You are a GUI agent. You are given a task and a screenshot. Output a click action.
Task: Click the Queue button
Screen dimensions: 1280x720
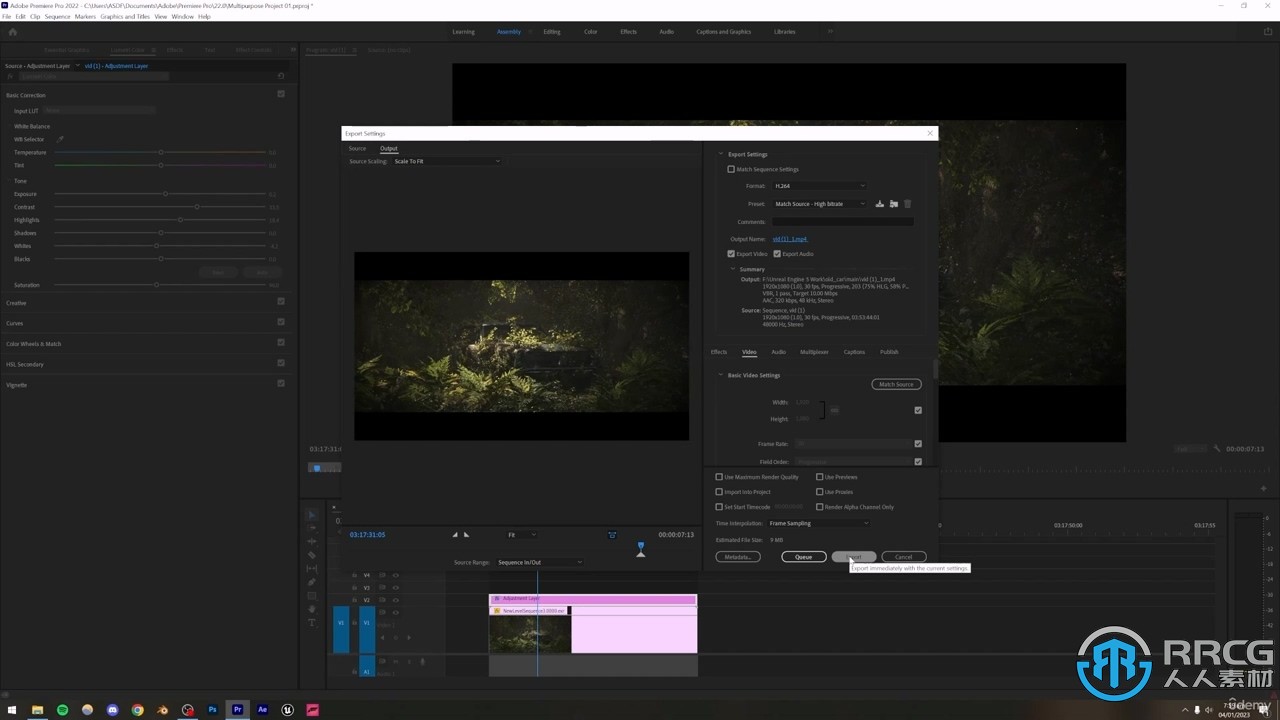(x=803, y=557)
